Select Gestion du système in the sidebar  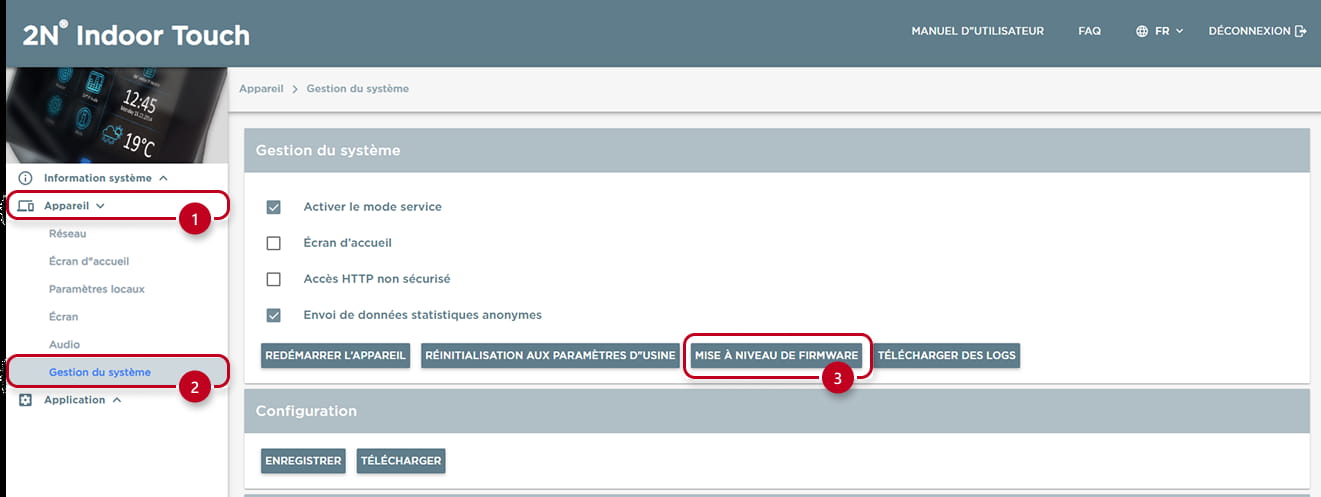(x=100, y=372)
